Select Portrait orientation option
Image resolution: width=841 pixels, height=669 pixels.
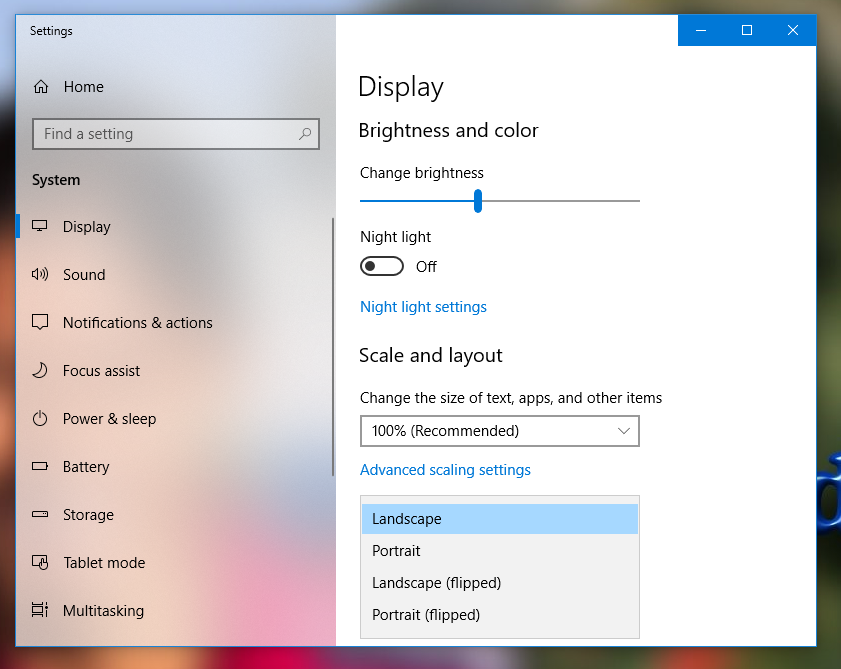pos(500,550)
